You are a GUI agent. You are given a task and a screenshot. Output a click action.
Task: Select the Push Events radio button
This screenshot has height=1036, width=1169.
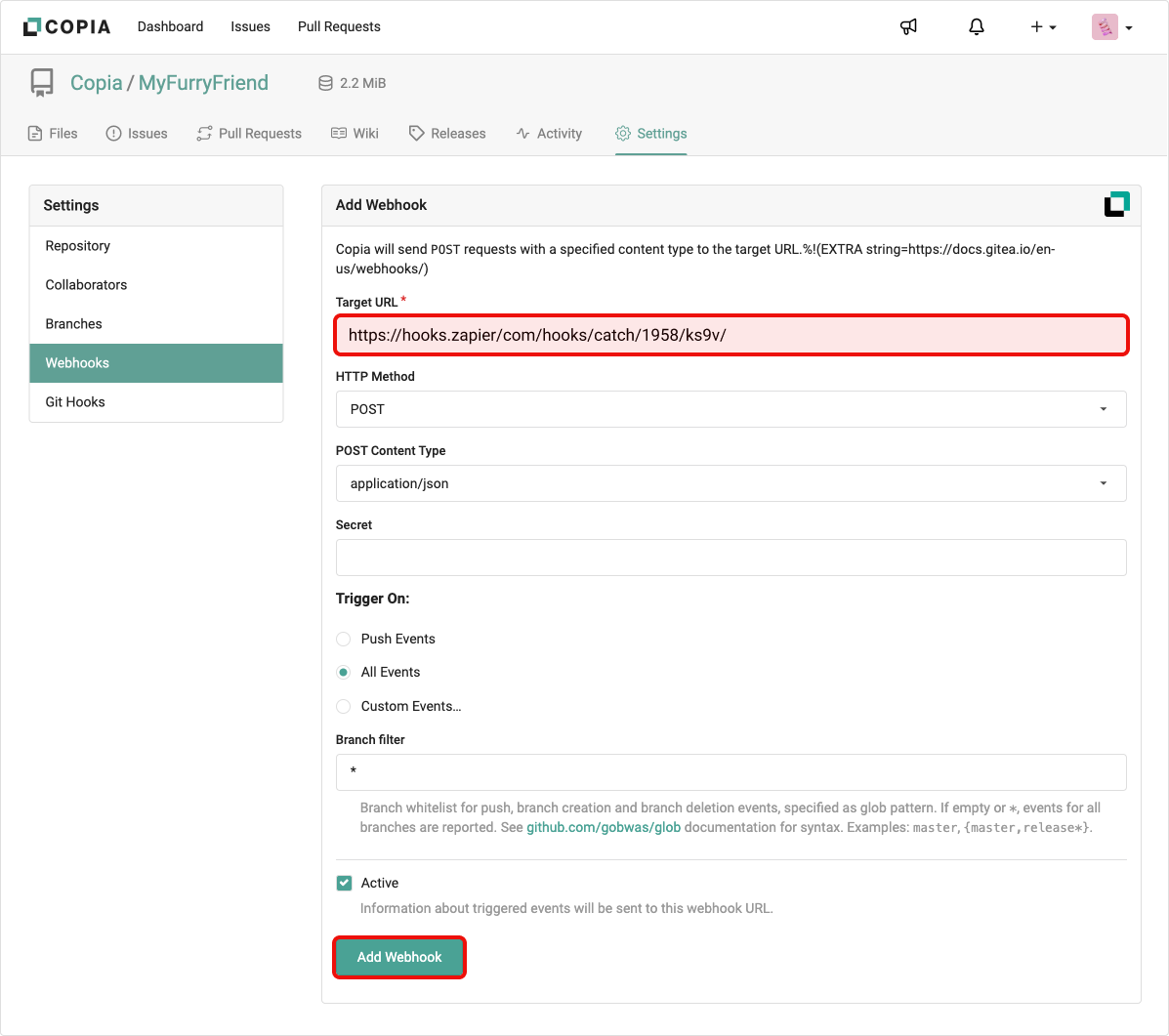coord(343,639)
